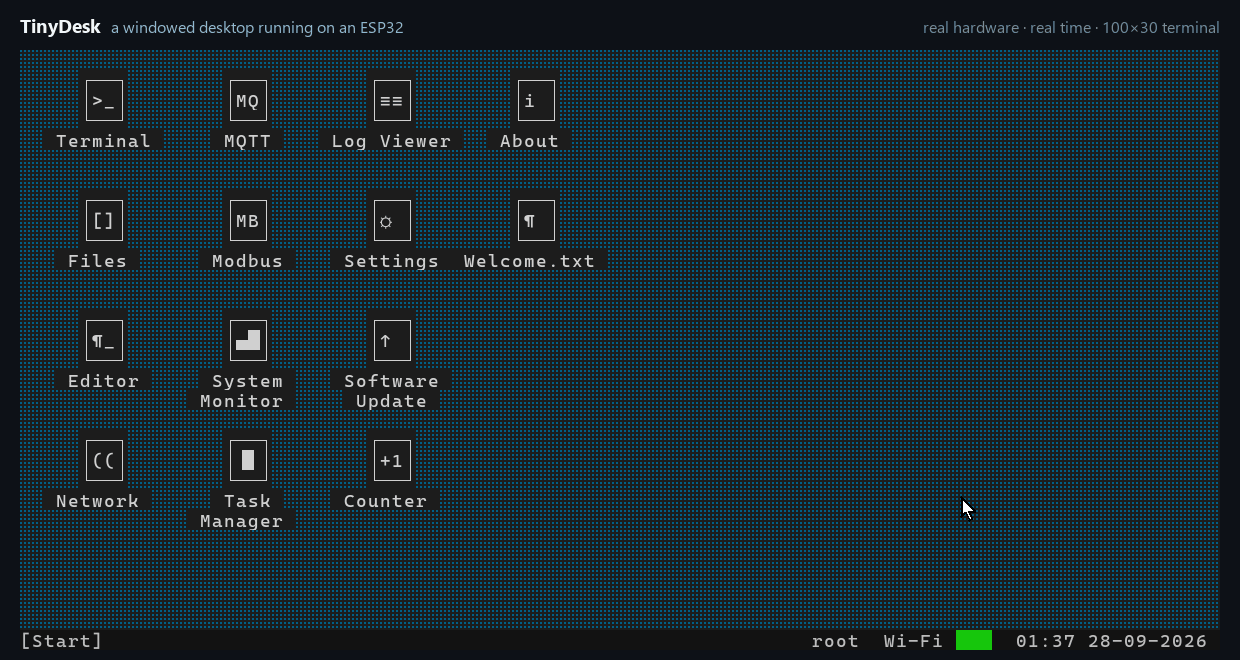Open the Log Viewer icon
Screen dimensions: 1240x660
click(392, 101)
